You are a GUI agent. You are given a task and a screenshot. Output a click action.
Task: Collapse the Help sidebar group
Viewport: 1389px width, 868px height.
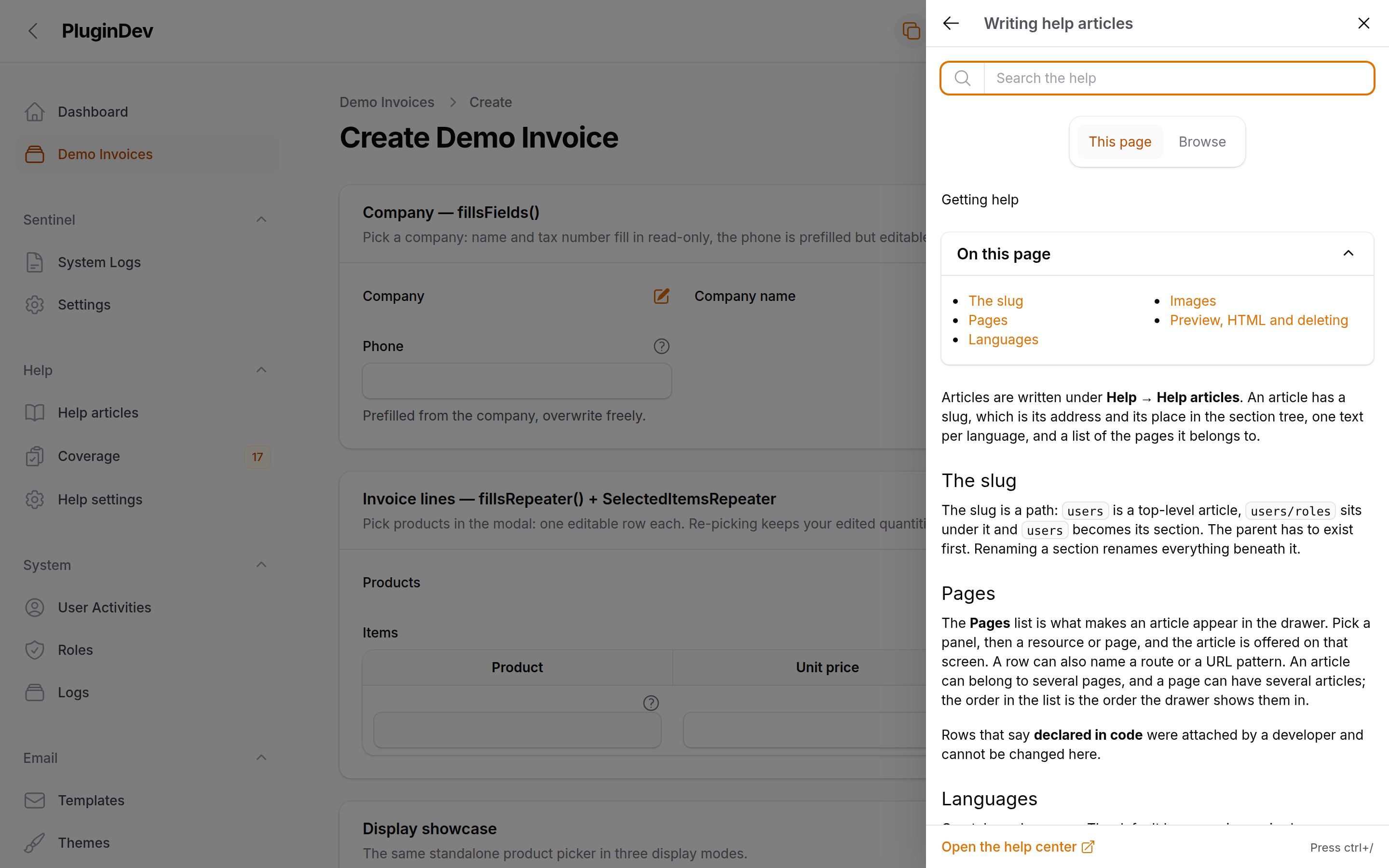tap(261, 370)
